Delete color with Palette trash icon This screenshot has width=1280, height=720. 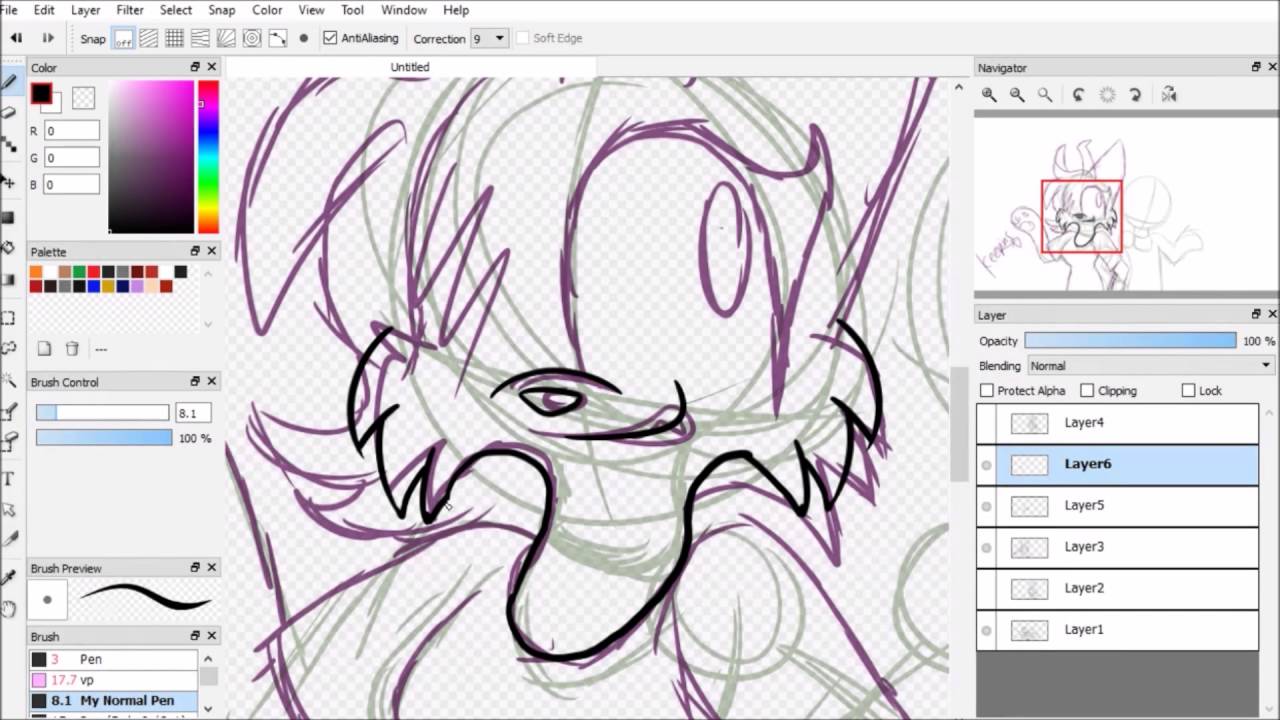point(72,349)
